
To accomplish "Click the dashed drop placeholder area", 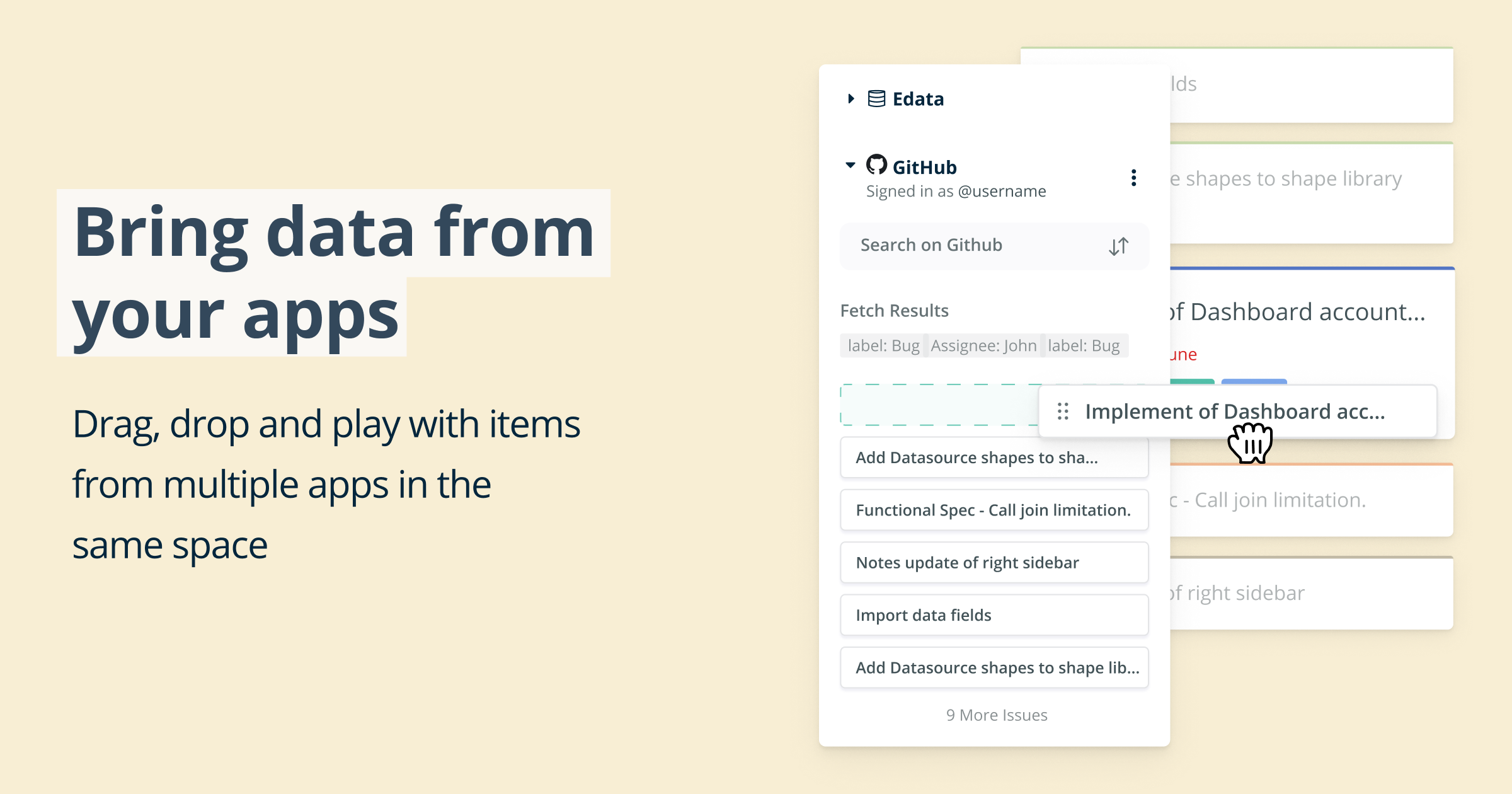I will point(939,405).
